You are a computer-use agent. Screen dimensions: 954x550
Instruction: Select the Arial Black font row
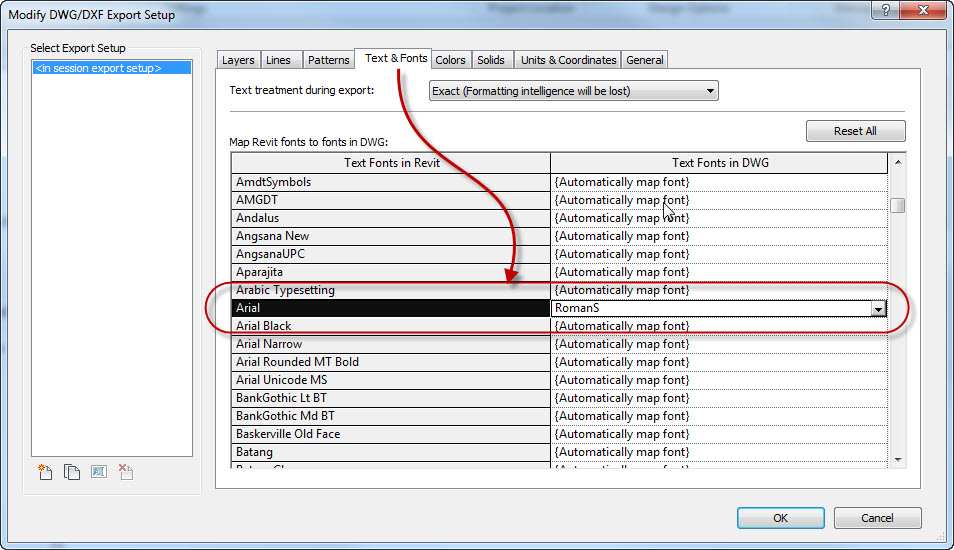coord(391,326)
